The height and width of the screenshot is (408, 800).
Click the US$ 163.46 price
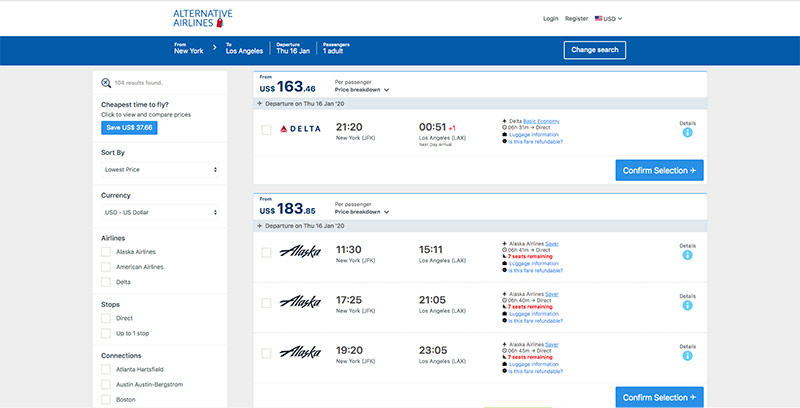click(x=287, y=87)
